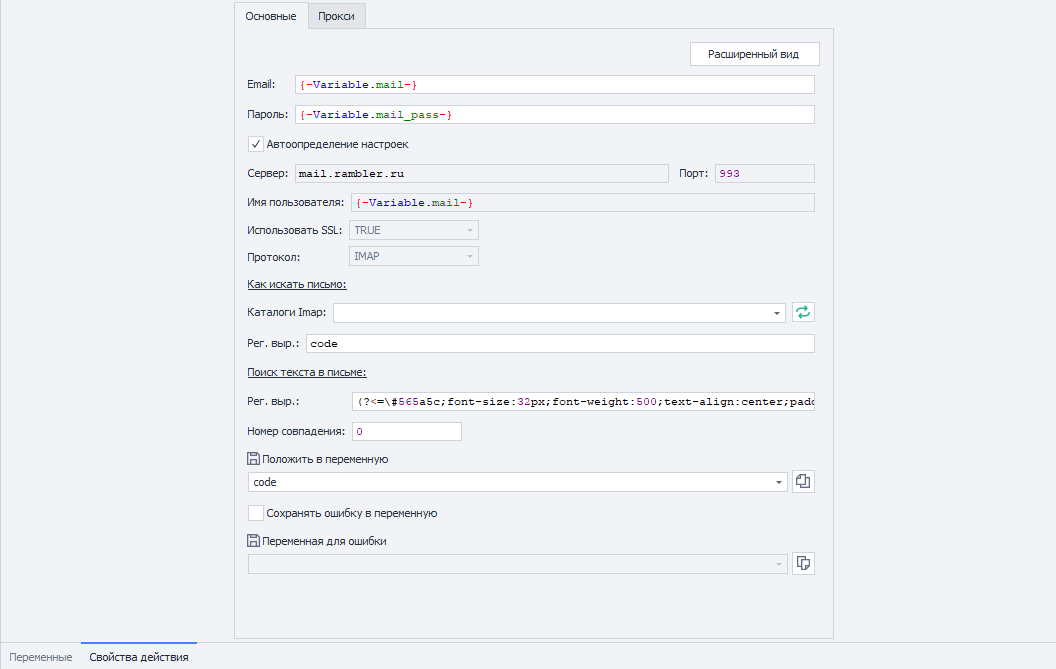Viewport: 1056px width, 669px height.
Task: Open Использовать SSL dropdown
Action: 468,230
